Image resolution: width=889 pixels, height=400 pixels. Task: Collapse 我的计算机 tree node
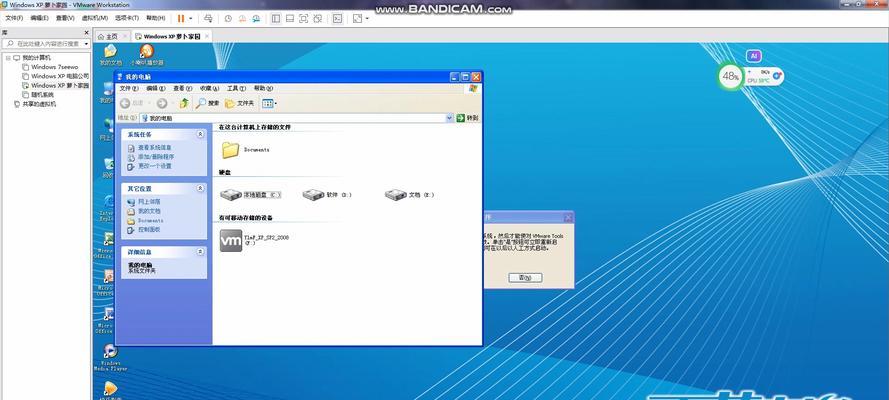coord(9,58)
